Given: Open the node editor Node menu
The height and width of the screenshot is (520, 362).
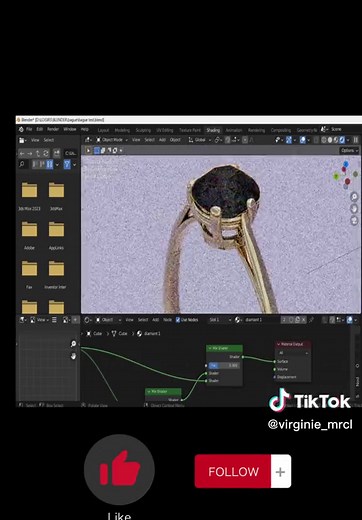Looking at the screenshot, I should coord(167,320).
